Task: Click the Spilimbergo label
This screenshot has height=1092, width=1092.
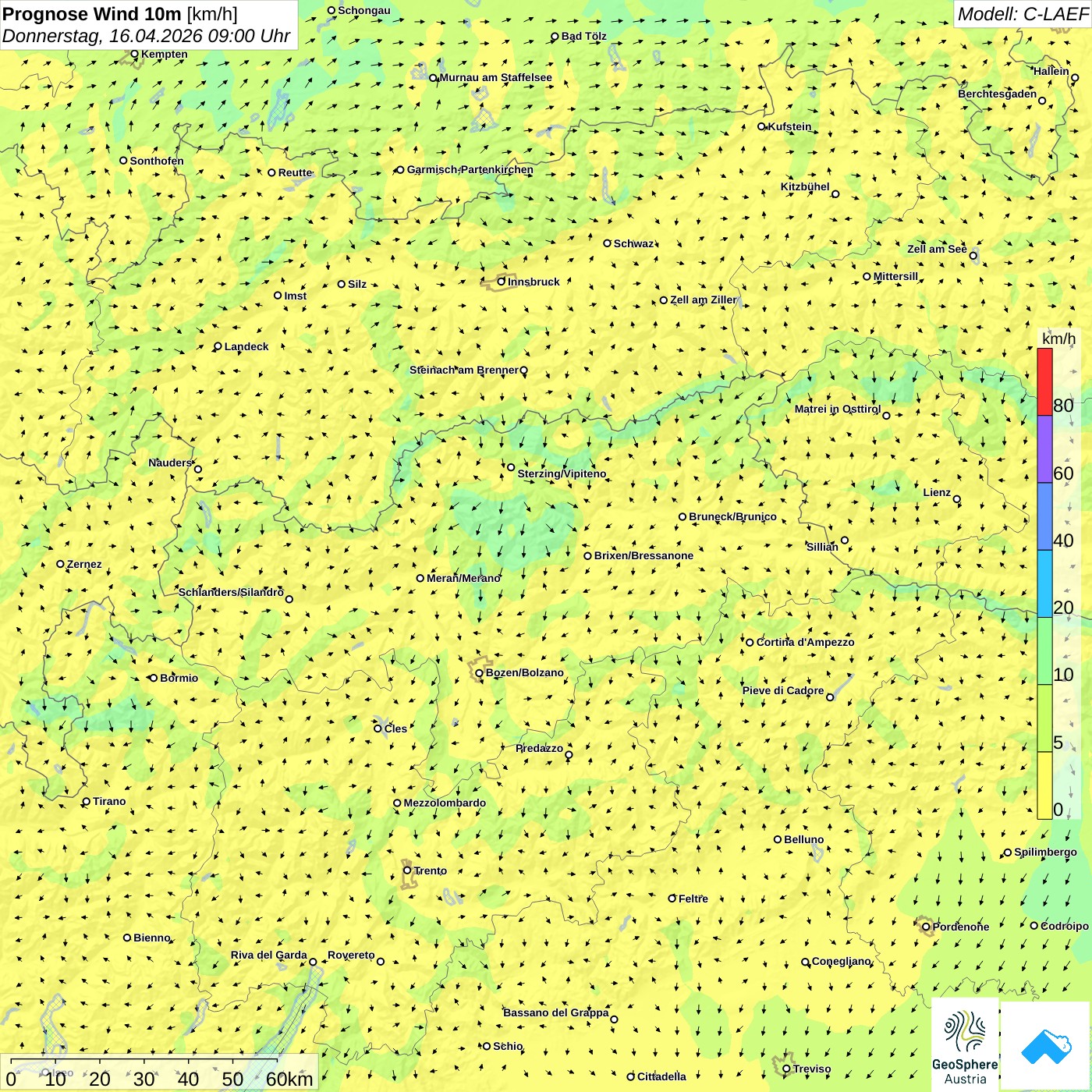Action: (1045, 852)
